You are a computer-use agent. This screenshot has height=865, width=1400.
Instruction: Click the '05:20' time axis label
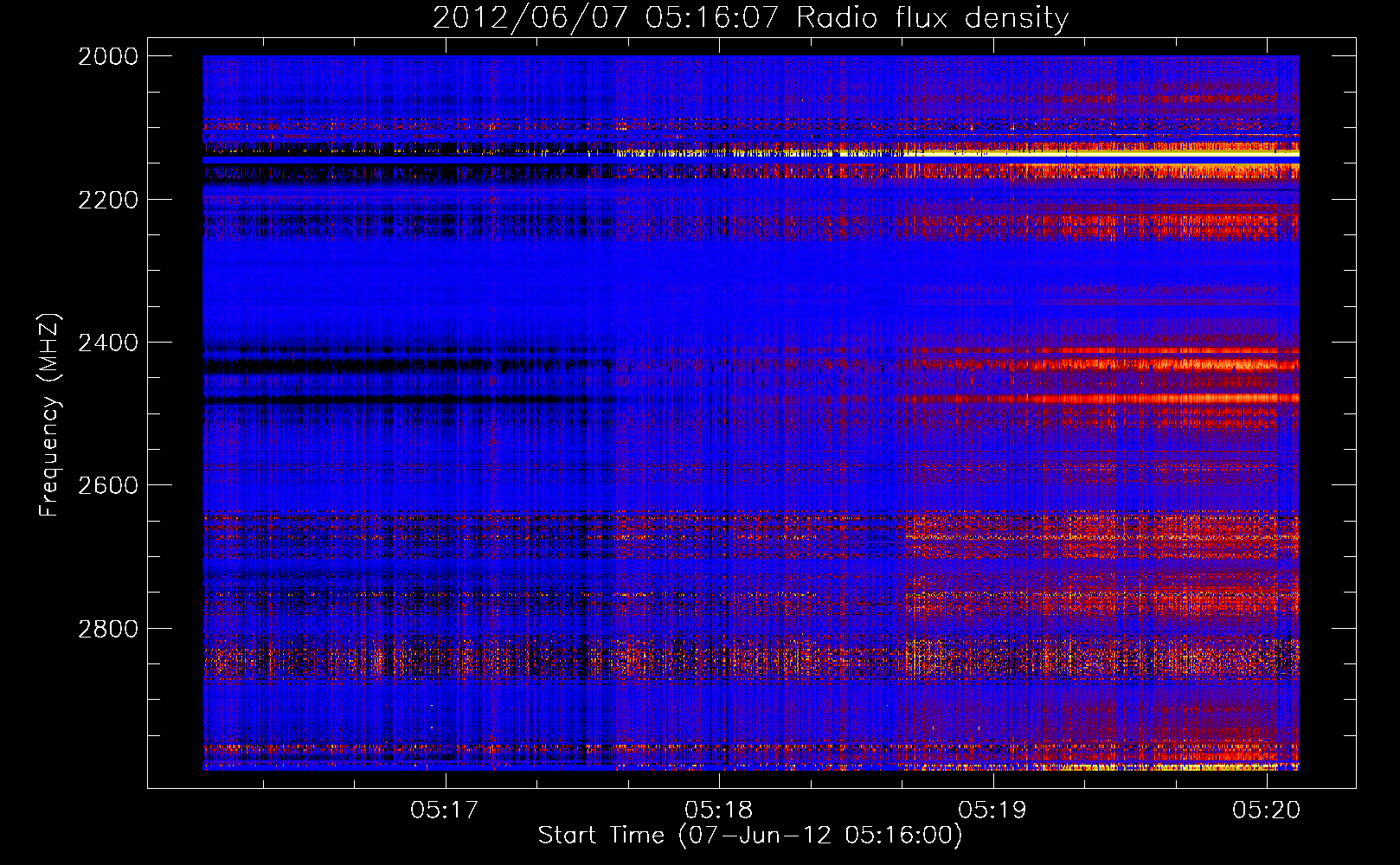(x=1267, y=810)
